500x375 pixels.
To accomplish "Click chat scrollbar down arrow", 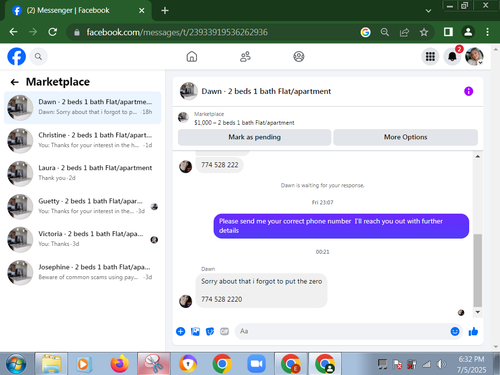I will click(478, 312).
